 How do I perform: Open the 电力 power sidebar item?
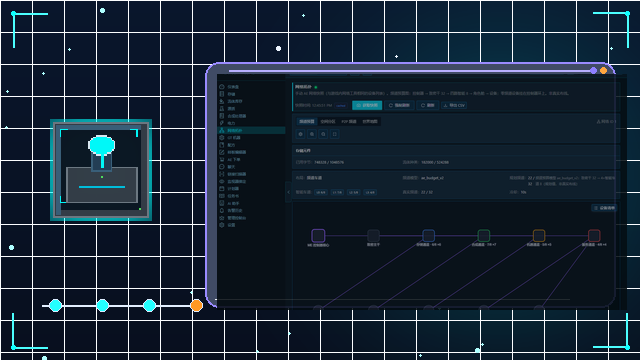251,123
